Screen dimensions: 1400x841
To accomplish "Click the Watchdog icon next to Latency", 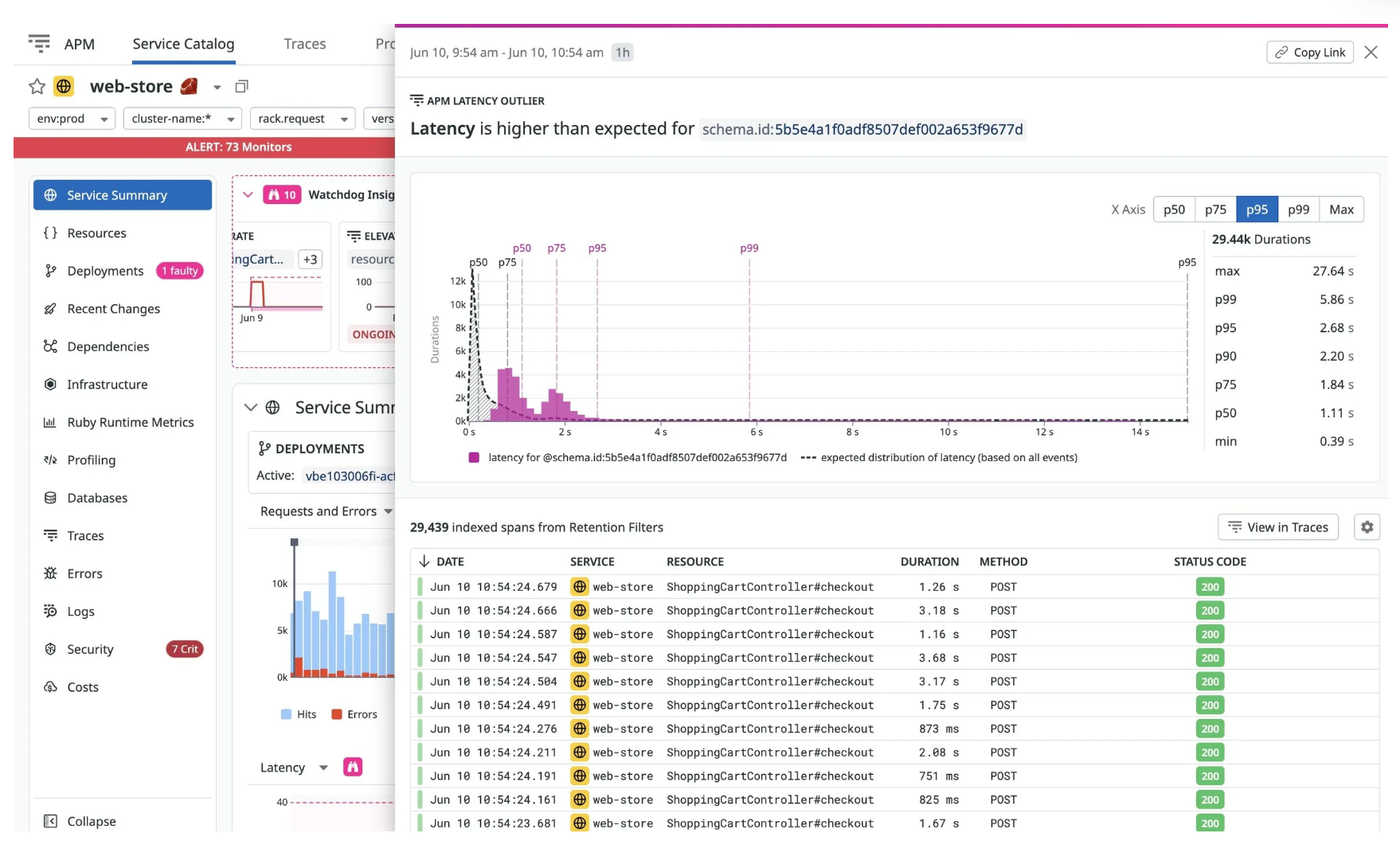I will click(x=353, y=766).
